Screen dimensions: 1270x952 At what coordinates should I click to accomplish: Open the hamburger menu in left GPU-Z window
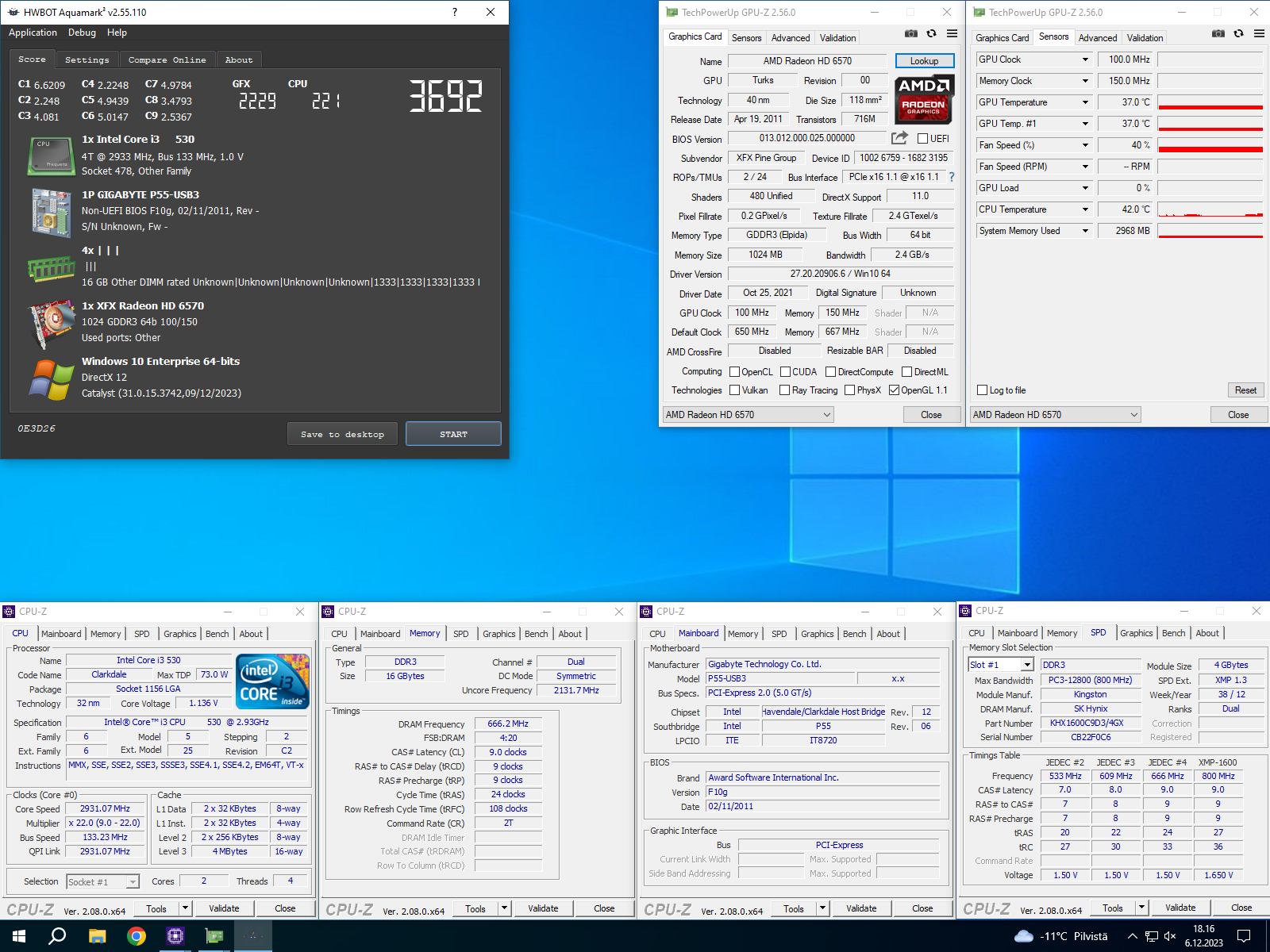coord(952,34)
